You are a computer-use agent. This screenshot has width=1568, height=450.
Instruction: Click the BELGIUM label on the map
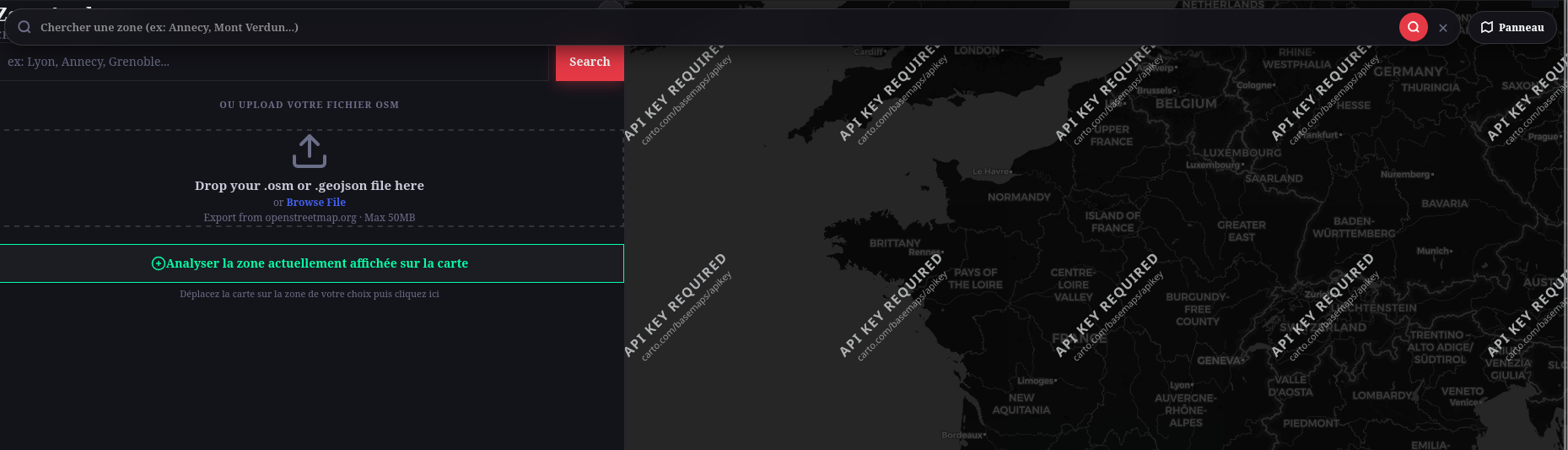pyautogui.click(x=1186, y=104)
